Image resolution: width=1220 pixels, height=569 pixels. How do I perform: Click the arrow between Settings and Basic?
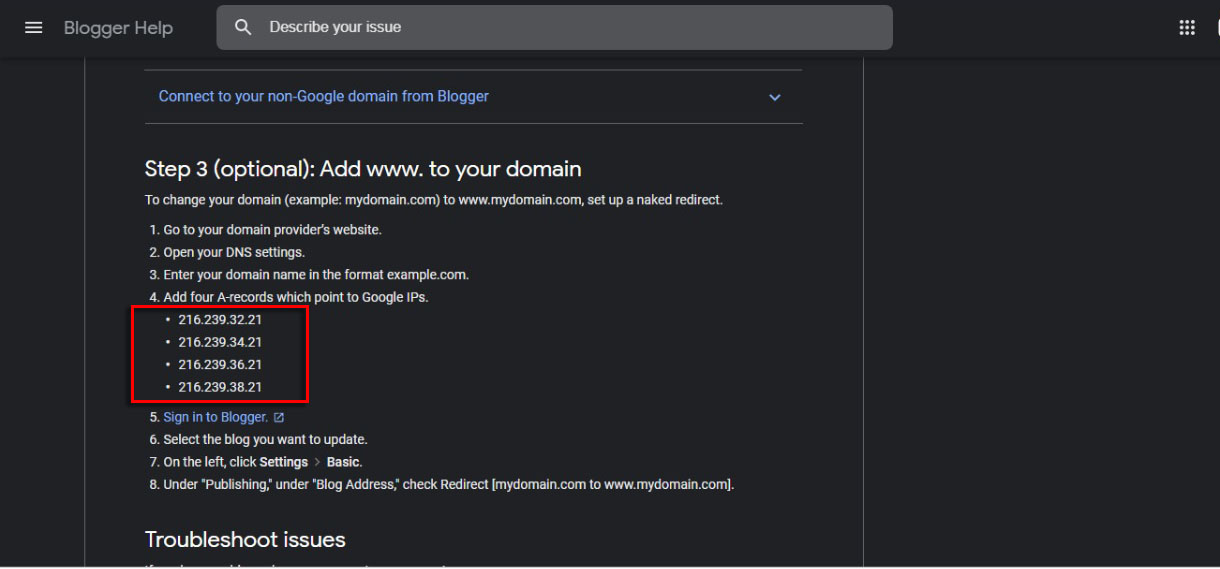pos(318,462)
